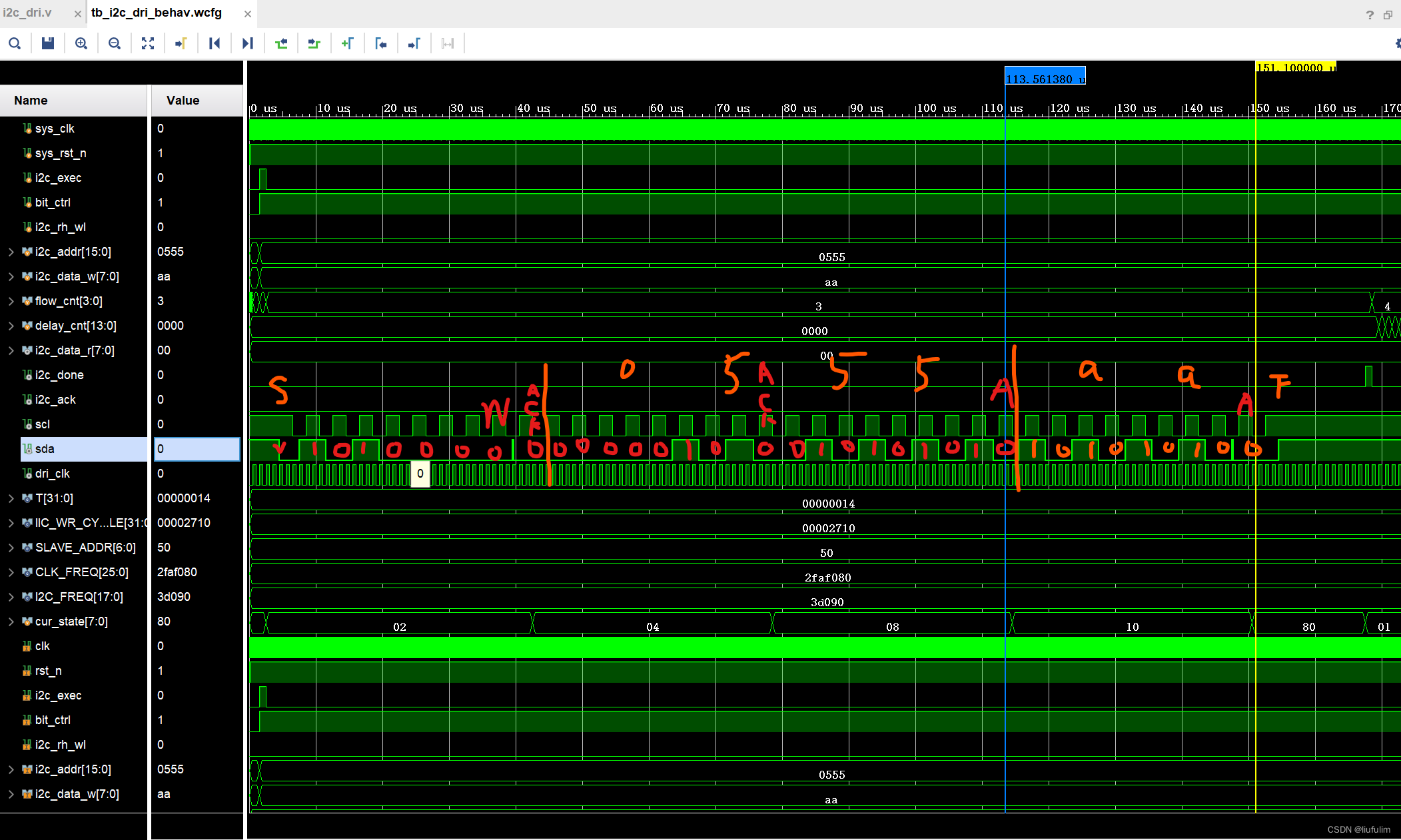Click the yellow 151.100000 us cursor label
This screenshot has width=1401, height=840.
coord(1295,67)
